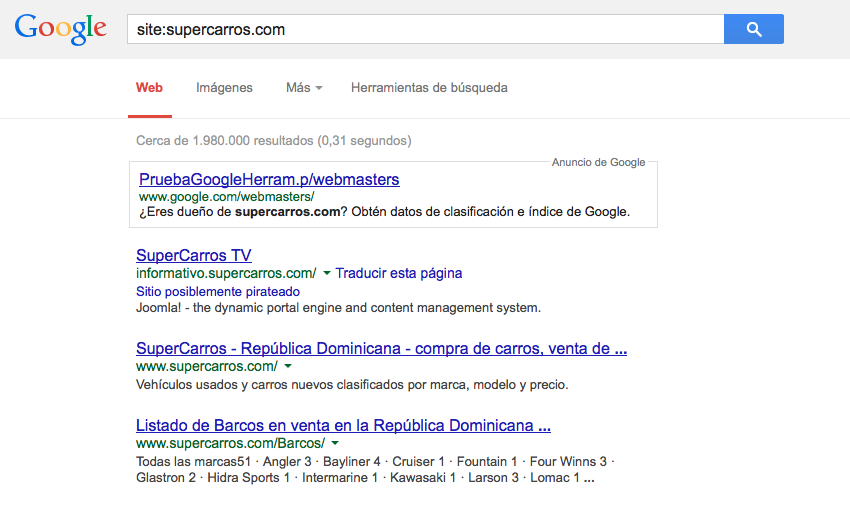Expand arrow beside informativo.supercarros.com/
The width and height of the screenshot is (850, 505).
327,274
